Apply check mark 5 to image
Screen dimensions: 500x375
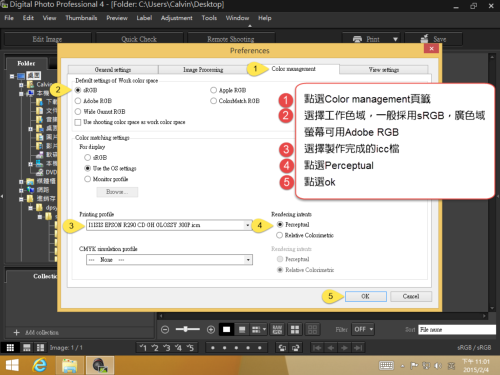click(190, 348)
